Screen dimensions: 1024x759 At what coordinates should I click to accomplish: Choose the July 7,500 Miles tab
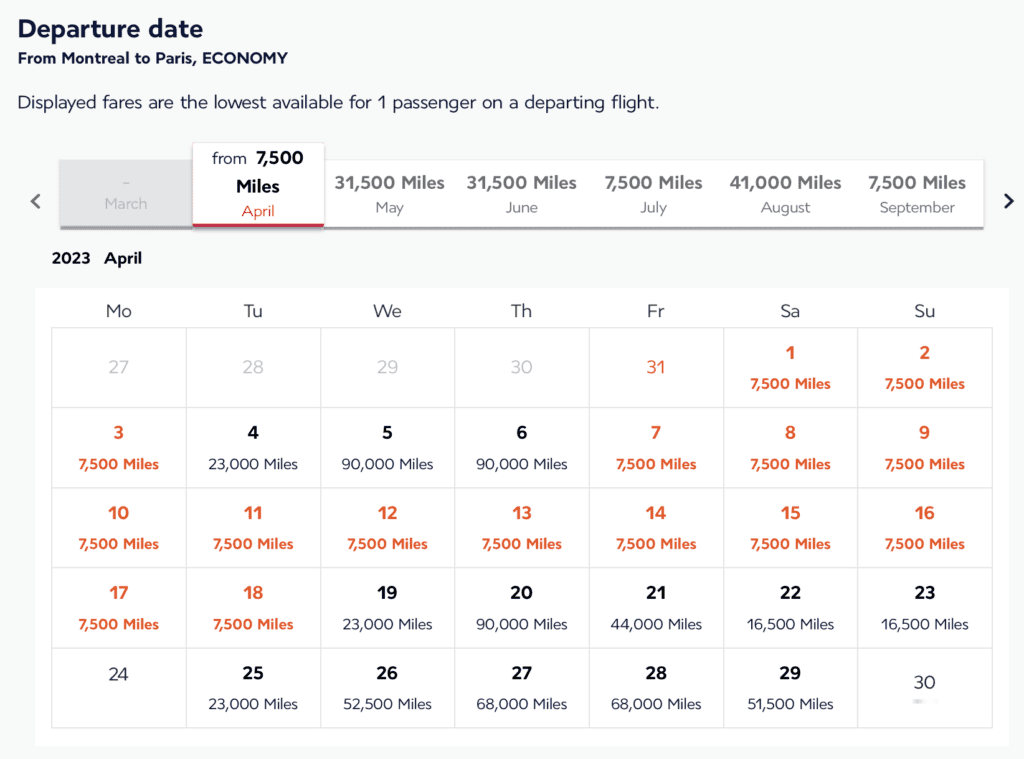tap(653, 194)
